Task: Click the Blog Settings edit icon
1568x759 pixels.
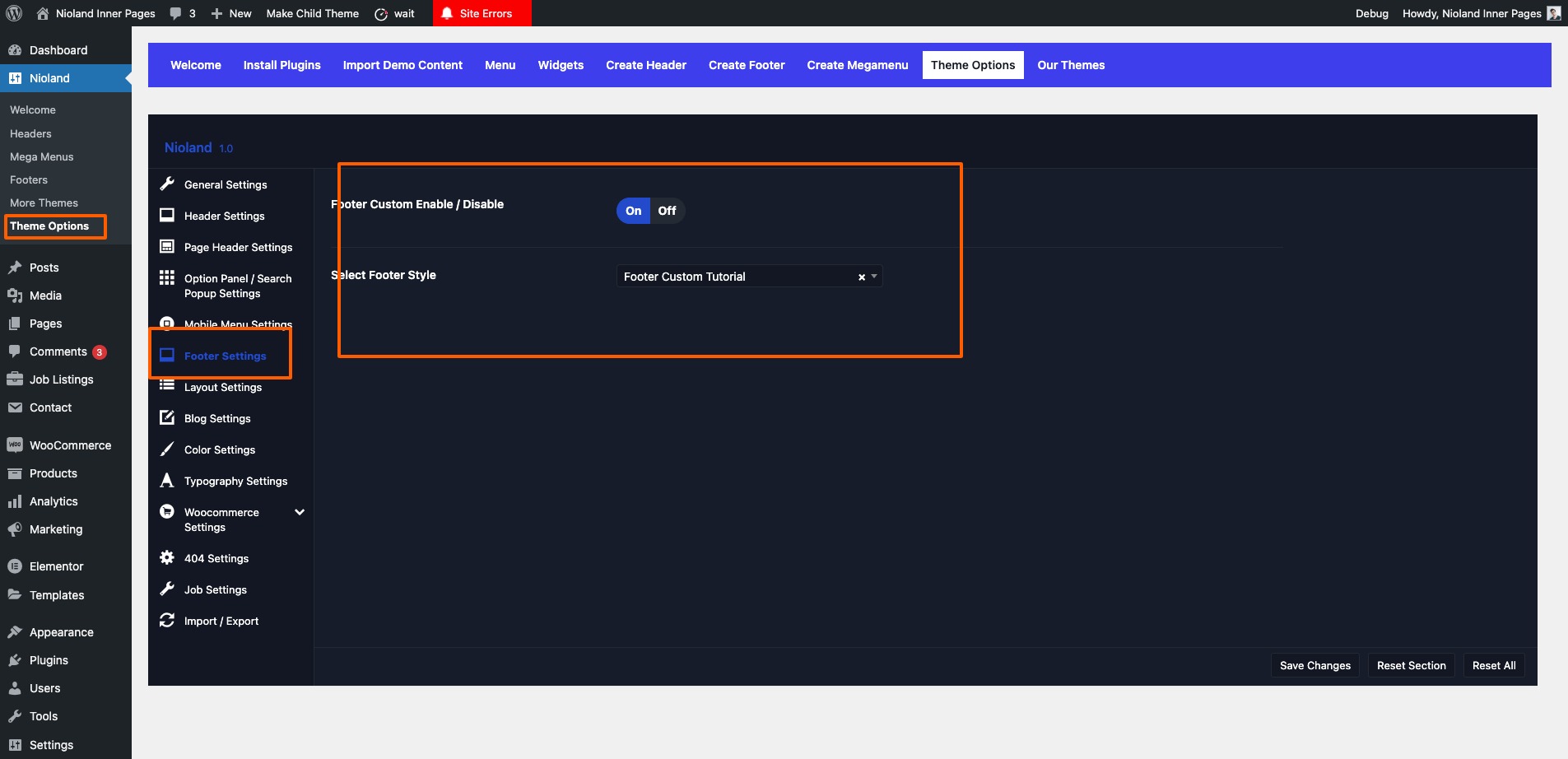Action: tap(167, 417)
